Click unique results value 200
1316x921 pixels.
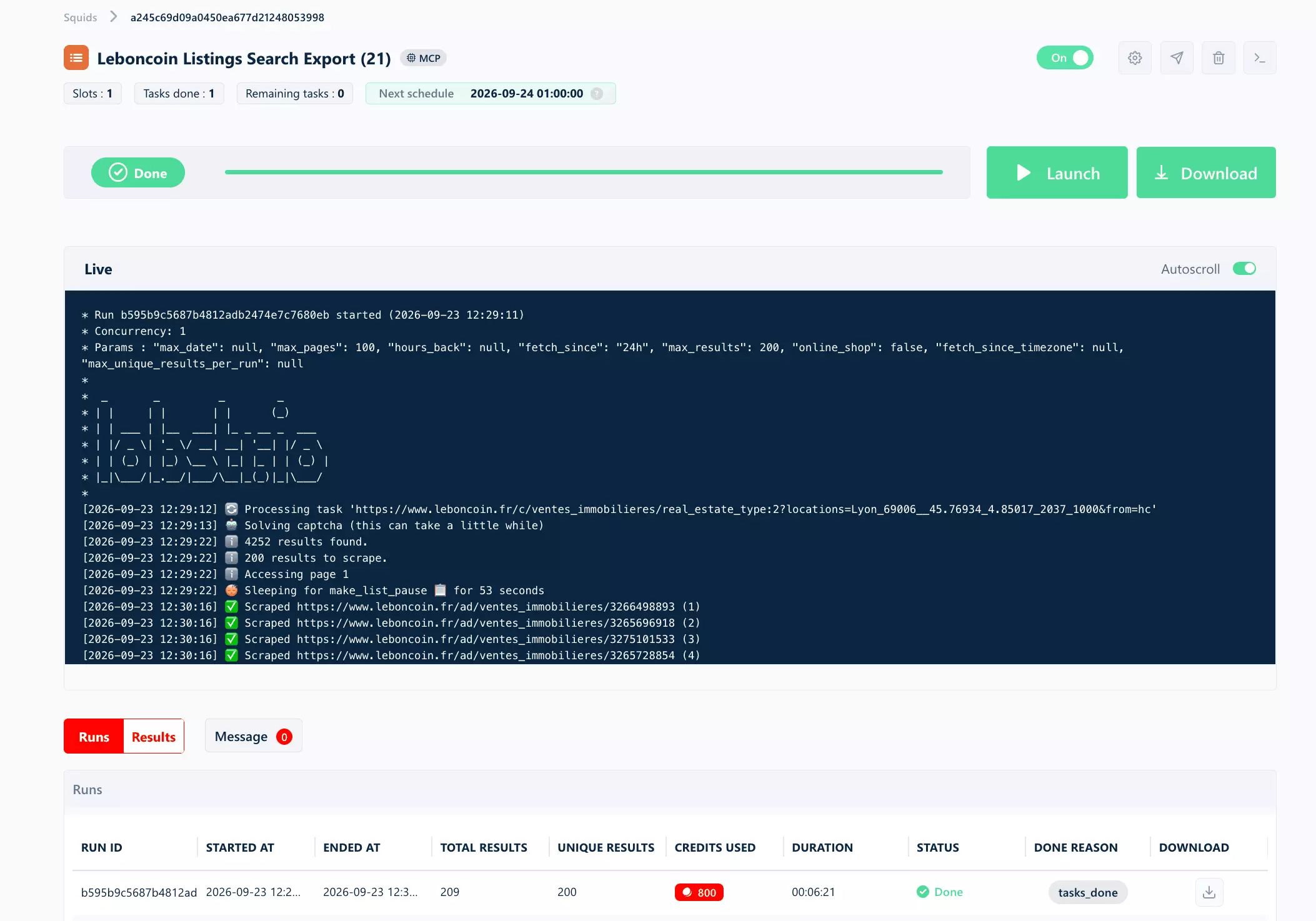[x=567, y=892]
